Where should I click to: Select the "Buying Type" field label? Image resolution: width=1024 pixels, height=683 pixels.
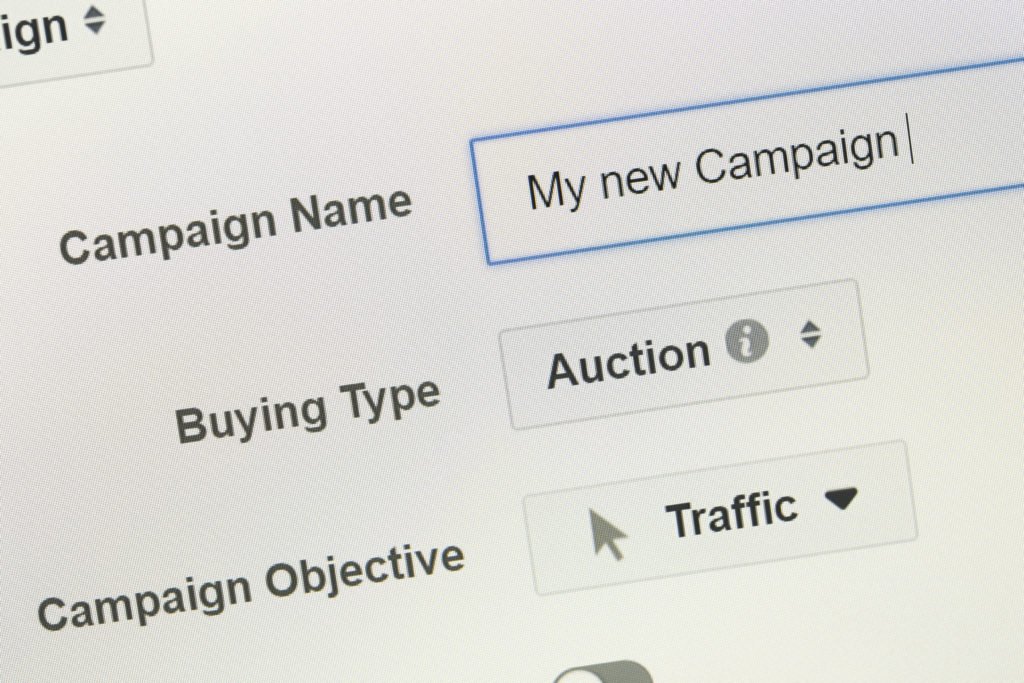coord(308,412)
